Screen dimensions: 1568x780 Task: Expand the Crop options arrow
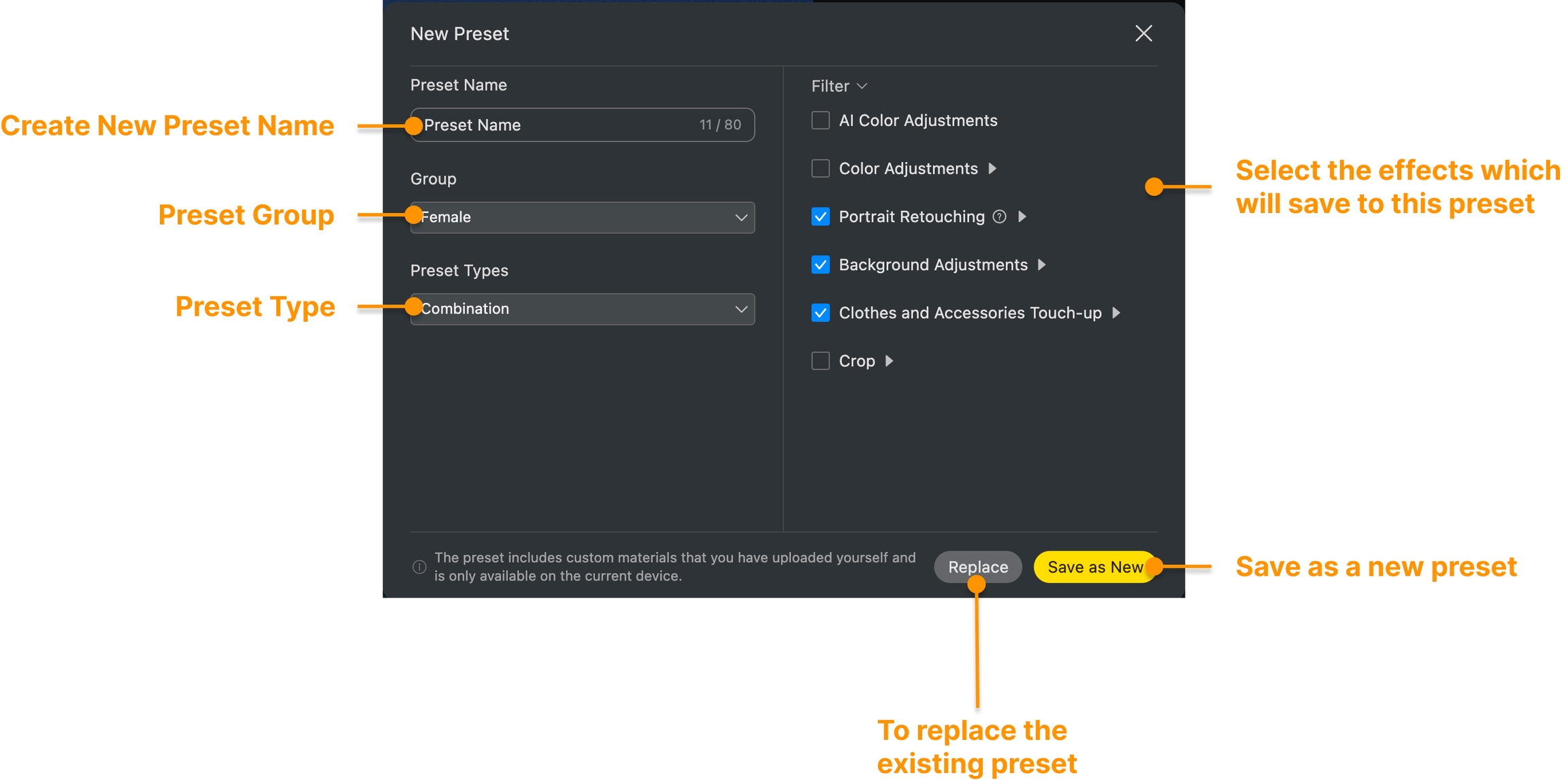click(x=889, y=361)
